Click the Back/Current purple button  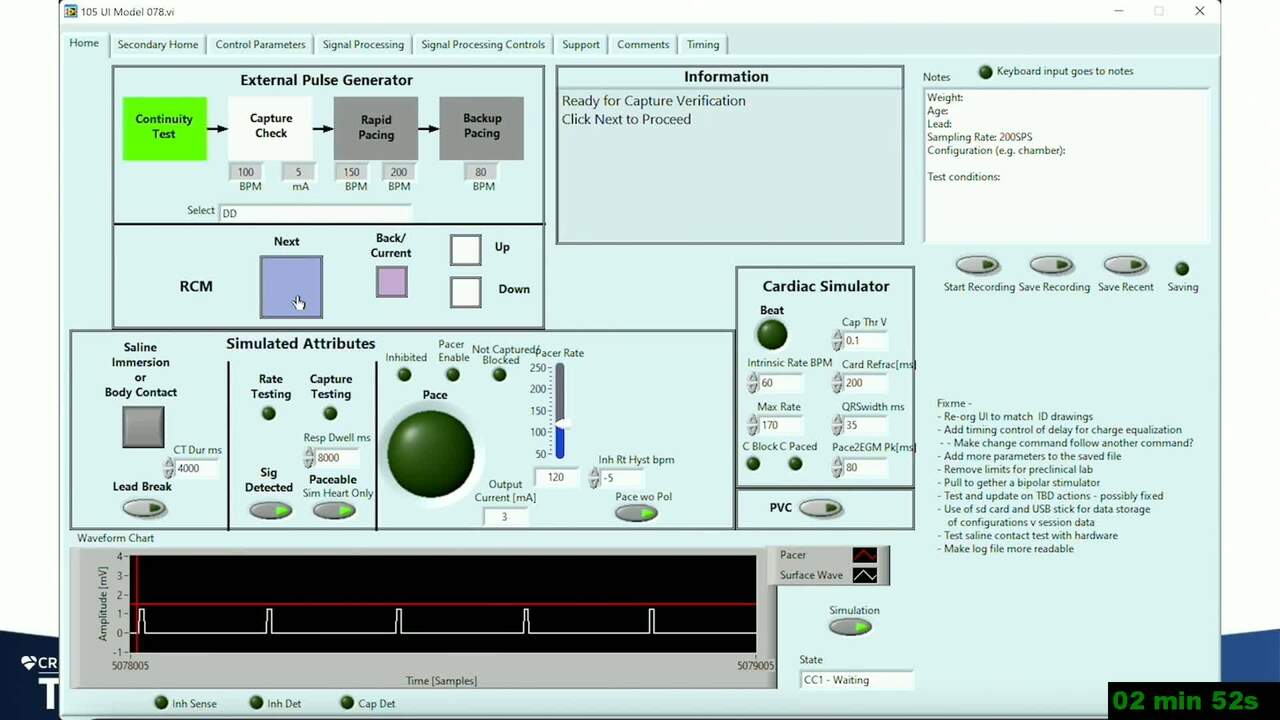(x=392, y=282)
